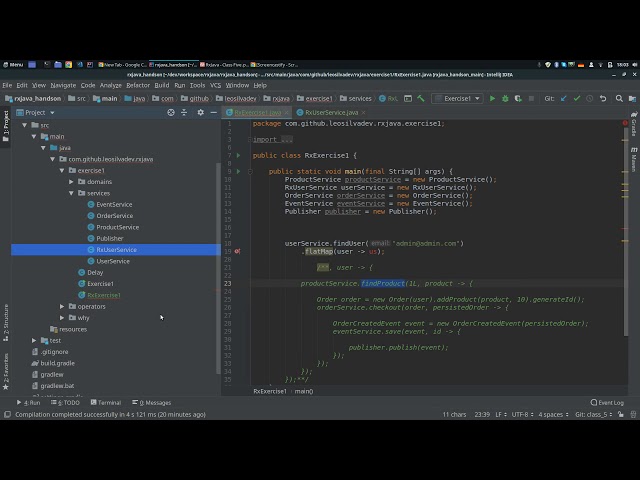Run with coverage icon in toolbar
This screenshot has width=640, height=480.
click(x=518, y=98)
